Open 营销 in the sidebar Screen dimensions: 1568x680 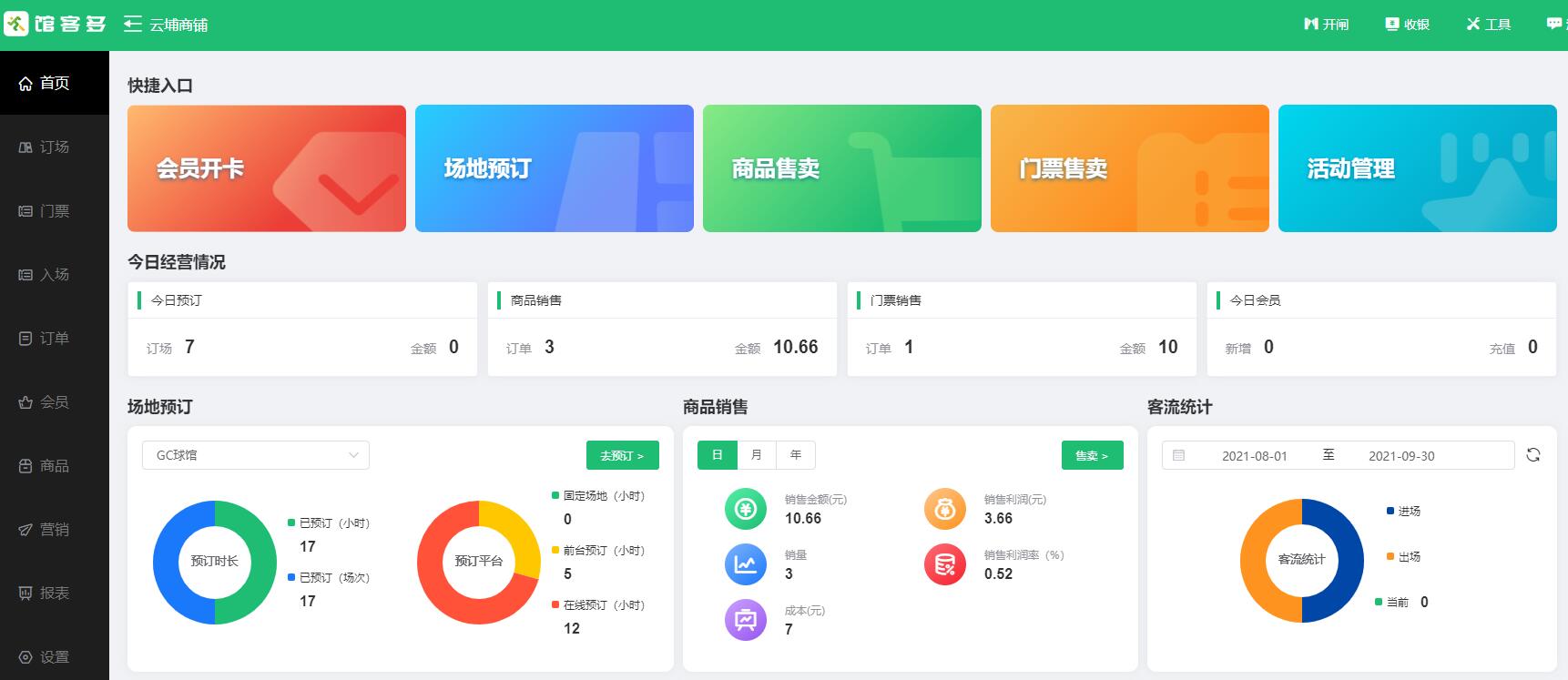click(x=55, y=529)
